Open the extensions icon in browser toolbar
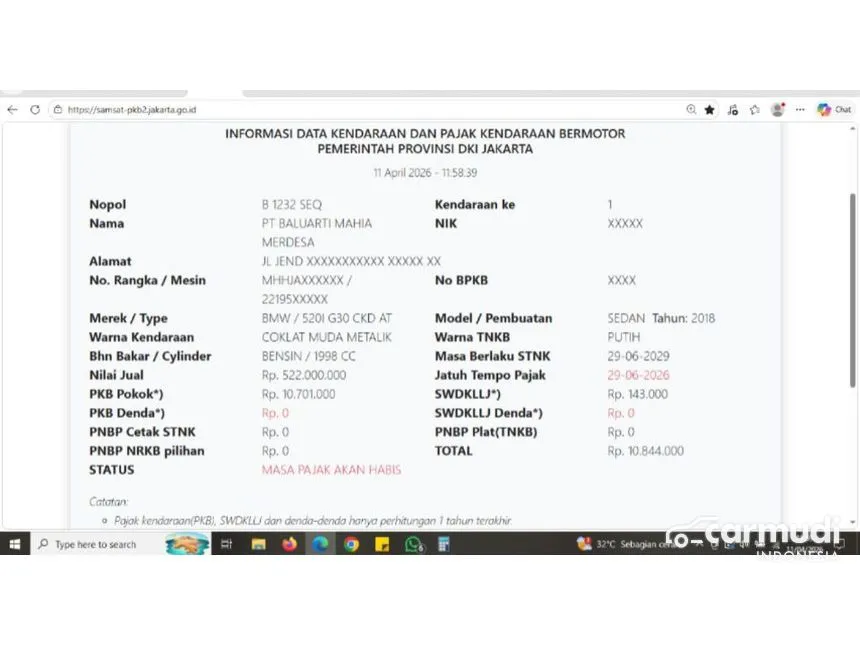Screen dimensions: 860x645 (x=755, y=110)
